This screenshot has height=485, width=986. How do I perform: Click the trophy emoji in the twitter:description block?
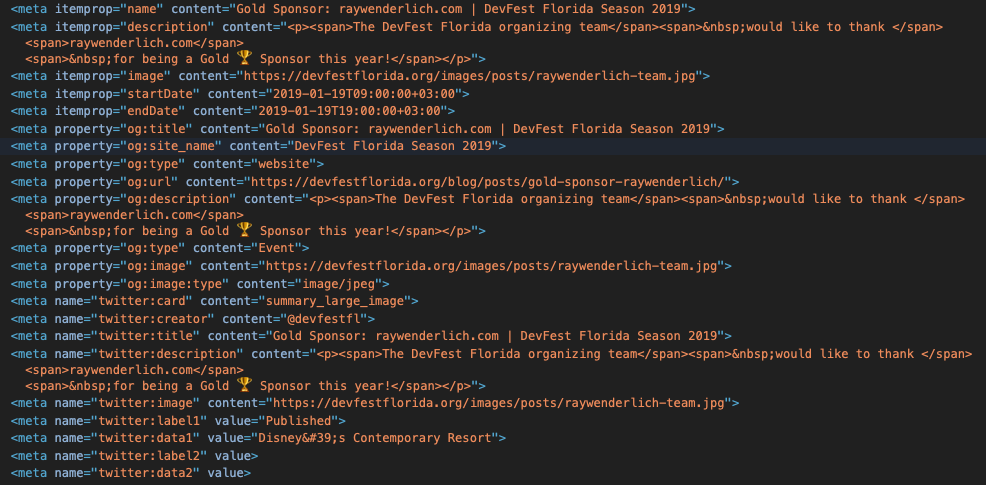(245, 384)
